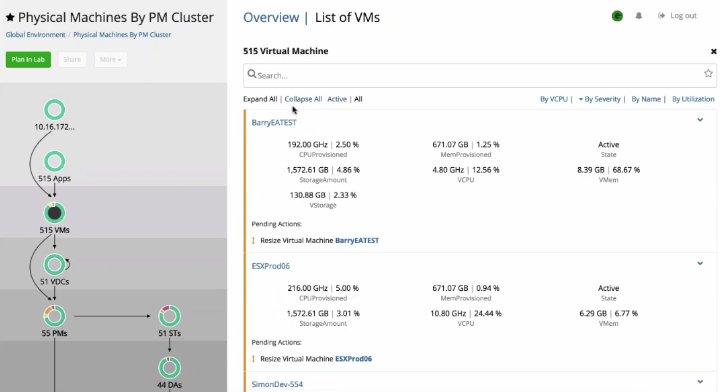Select the 10.16.172 node circle
The width and height of the screenshot is (720, 392).
55,110
